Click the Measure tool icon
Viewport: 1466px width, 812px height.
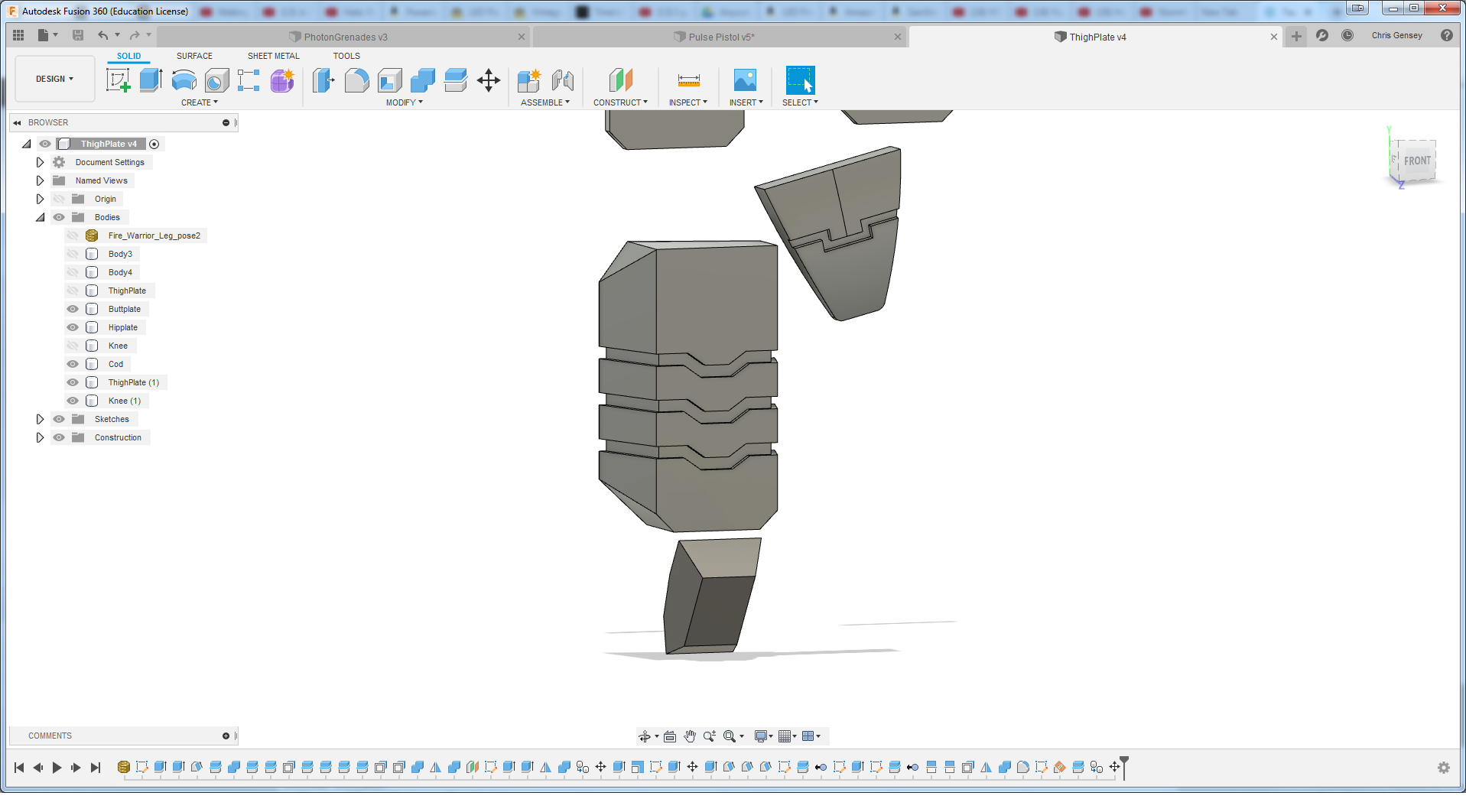[x=688, y=80]
